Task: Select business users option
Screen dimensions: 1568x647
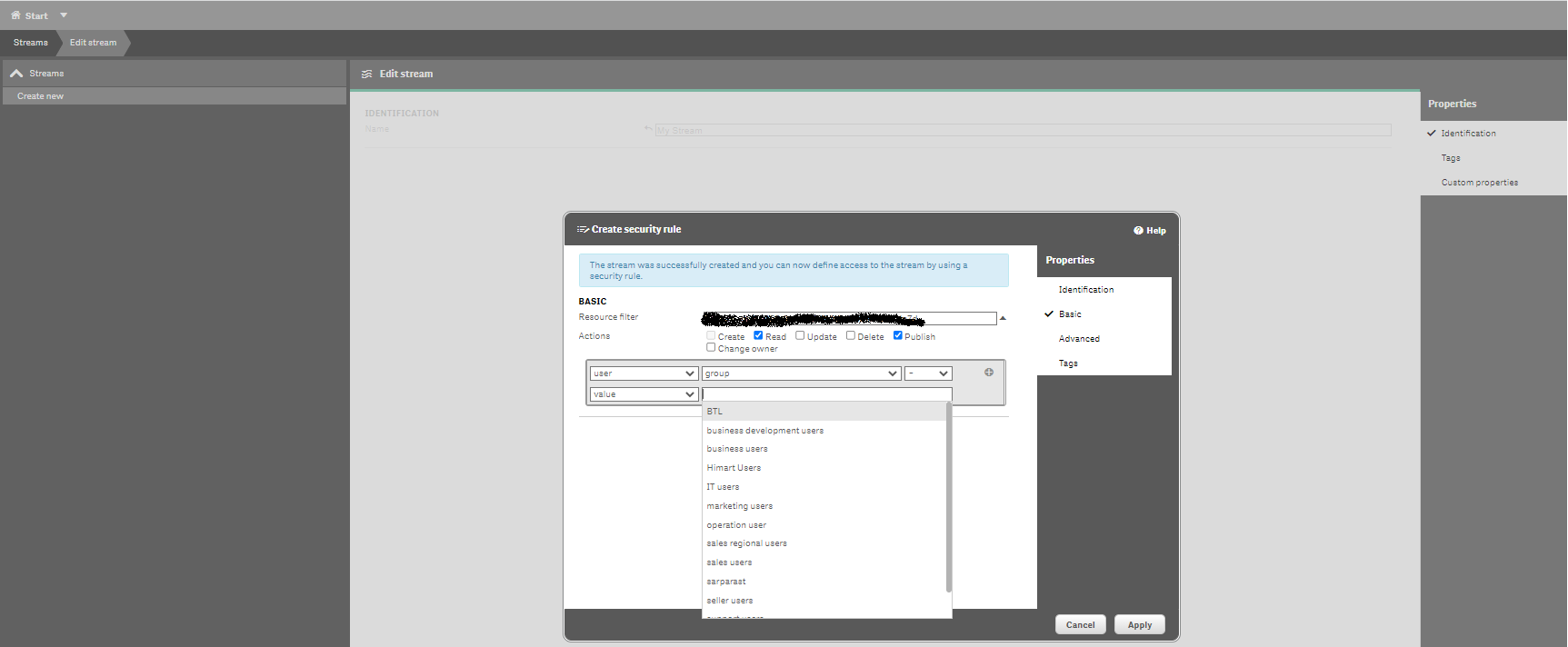Action: tap(824, 449)
